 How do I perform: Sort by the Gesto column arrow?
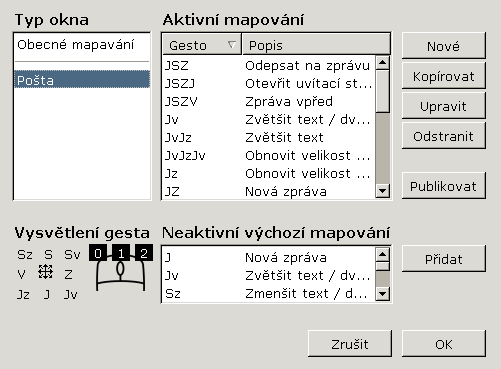click(x=232, y=44)
